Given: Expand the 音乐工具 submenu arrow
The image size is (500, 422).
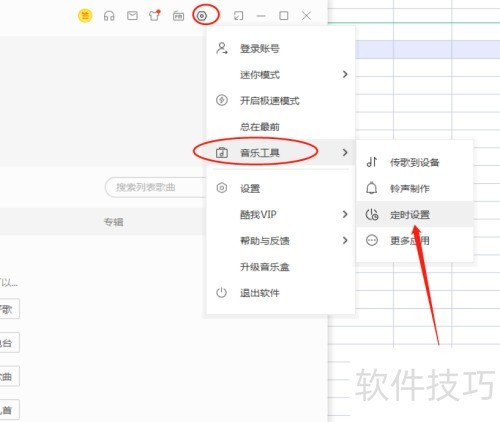Looking at the screenshot, I should point(345,152).
